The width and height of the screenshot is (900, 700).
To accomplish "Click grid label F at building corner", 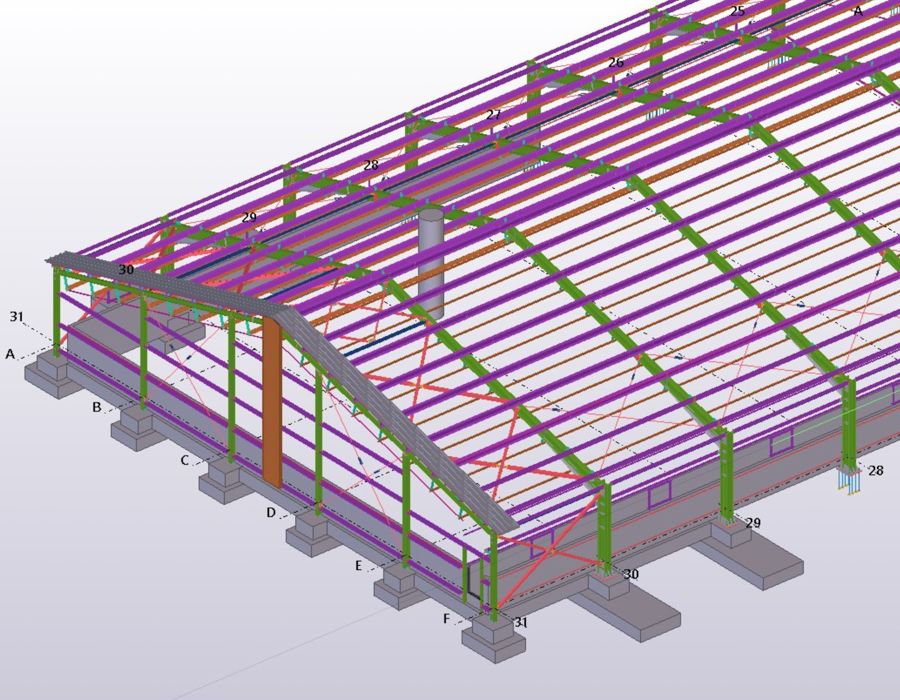I will pyautogui.click(x=447, y=619).
